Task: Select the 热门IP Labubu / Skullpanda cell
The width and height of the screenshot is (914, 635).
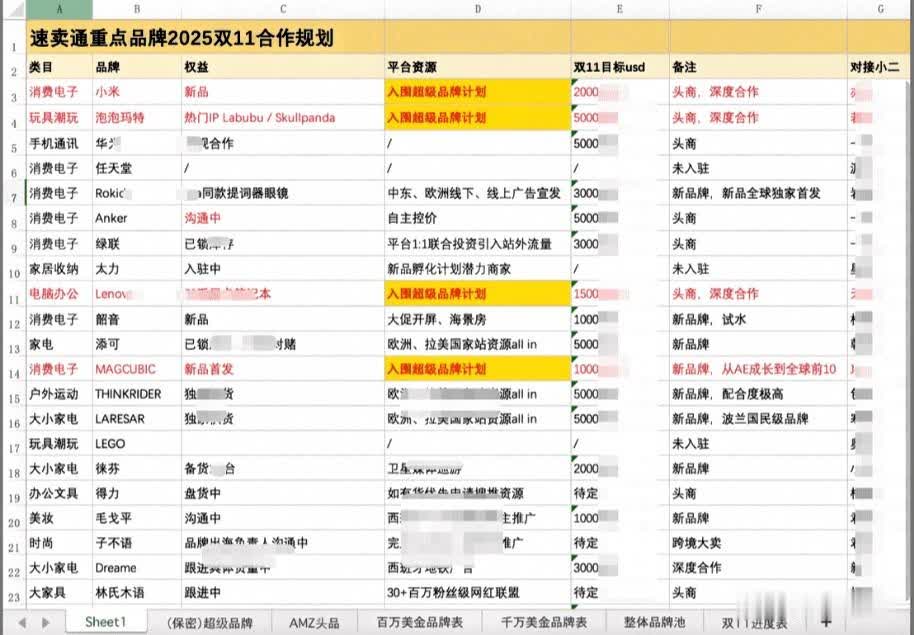Action: [283, 118]
